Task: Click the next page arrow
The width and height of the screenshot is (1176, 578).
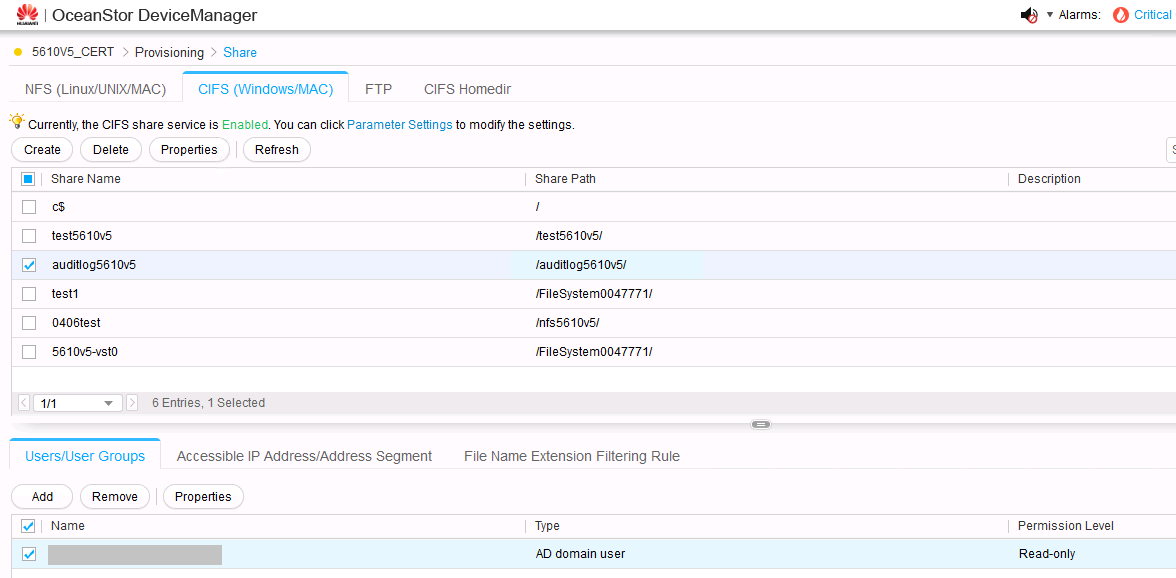Action: 131,402
